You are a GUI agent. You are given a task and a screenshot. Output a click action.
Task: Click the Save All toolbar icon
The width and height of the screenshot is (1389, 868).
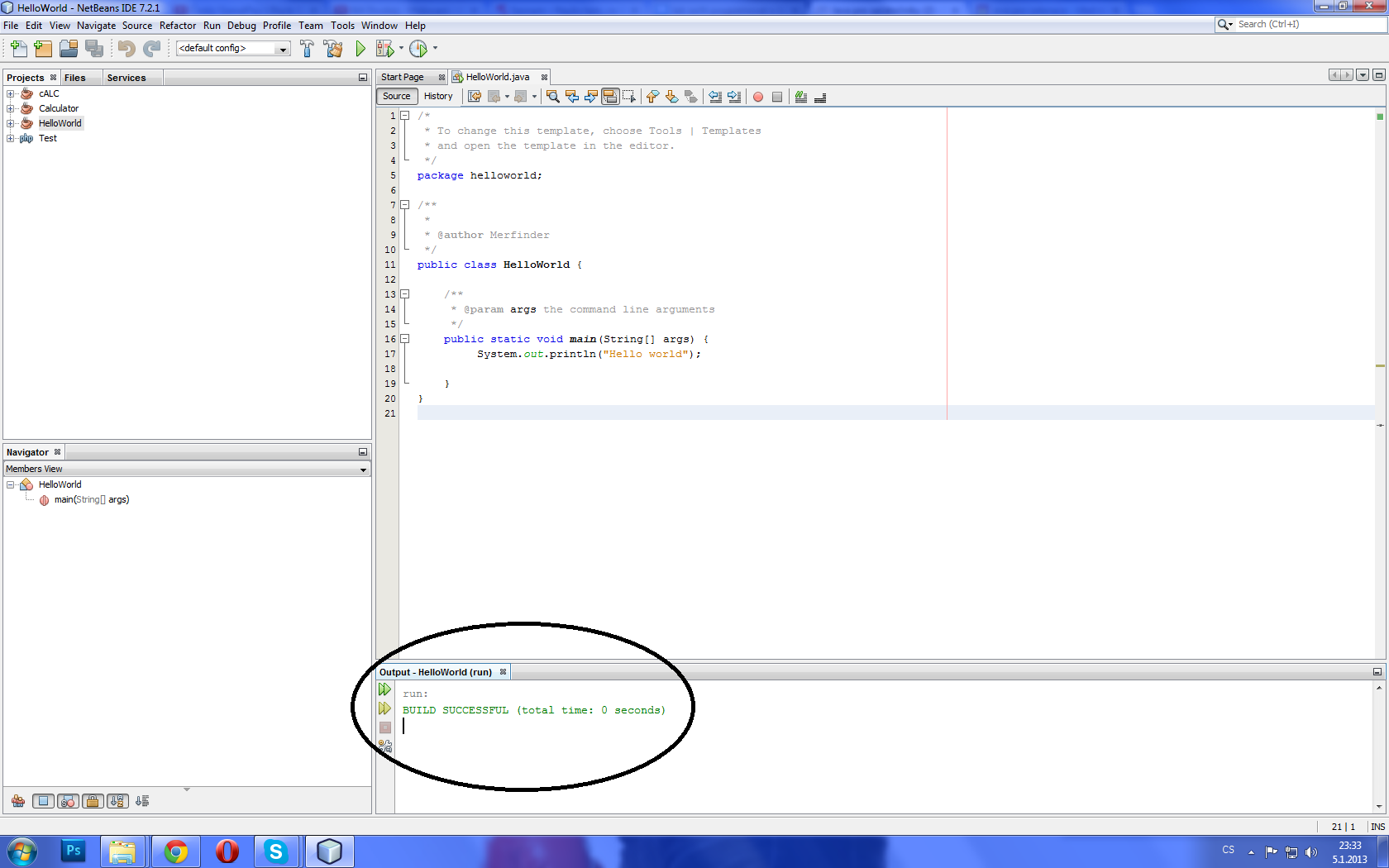[94, 49]
